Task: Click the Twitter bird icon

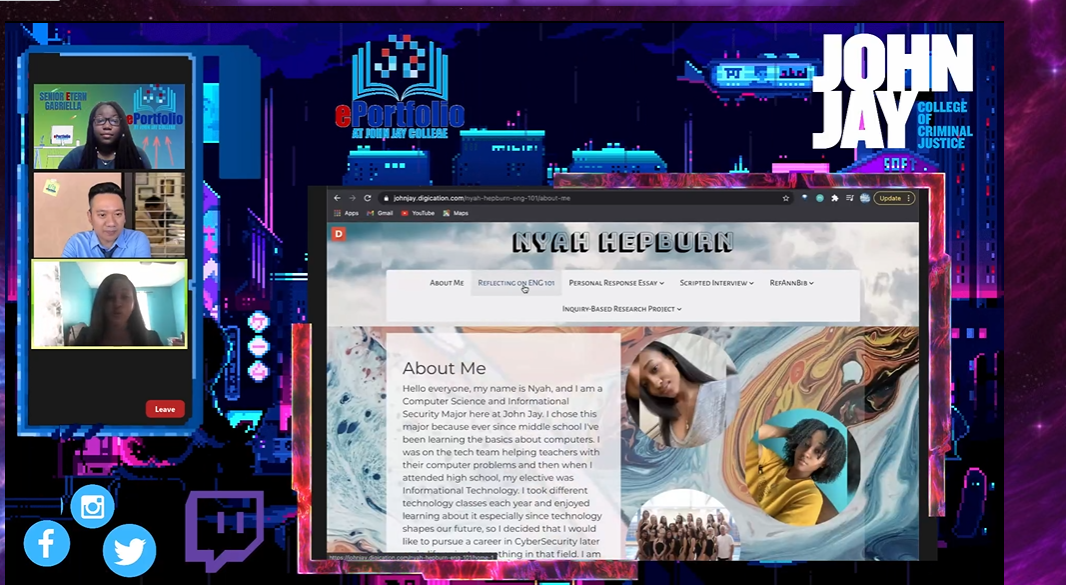Action: pyautogui.click(x=129, y=550)
